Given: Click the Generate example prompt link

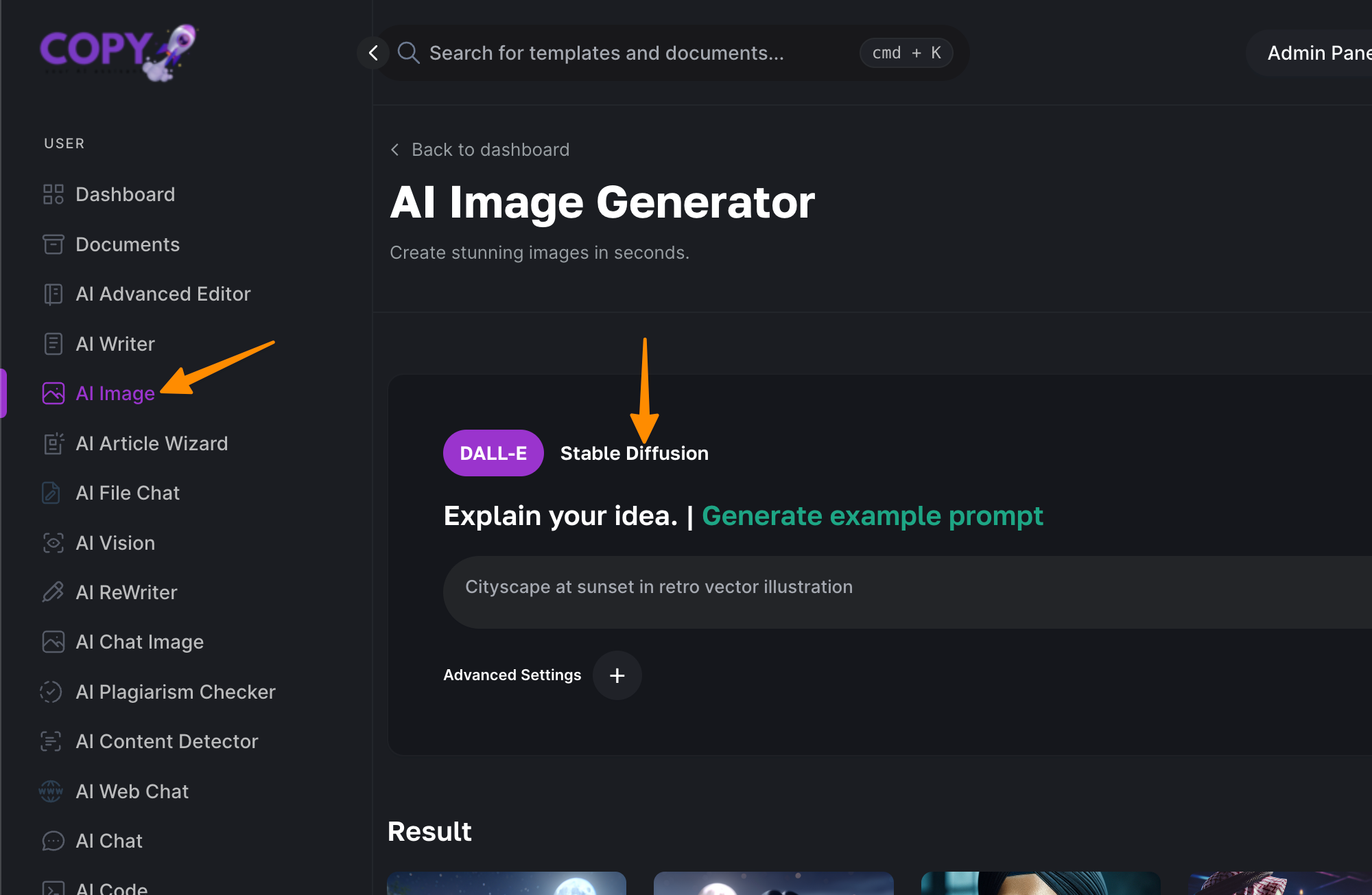Looking at the screenshot, I should pos(872,515).
